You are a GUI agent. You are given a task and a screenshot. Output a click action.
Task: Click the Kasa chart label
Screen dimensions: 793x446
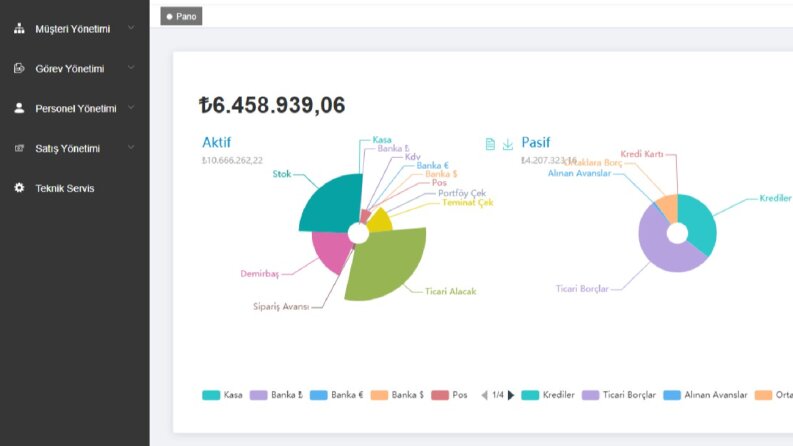pyautogui.click(x=382, y=140)
